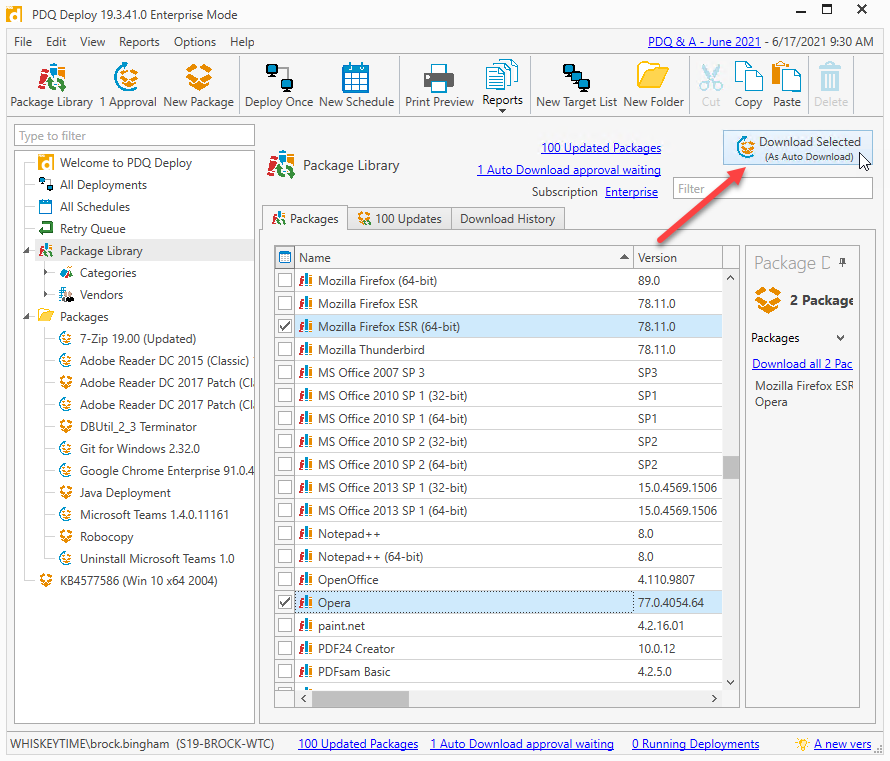The width and height of the screenshot is (890, 761).
Task: Focus the Type to filter tree field
Action: (134, 136)
